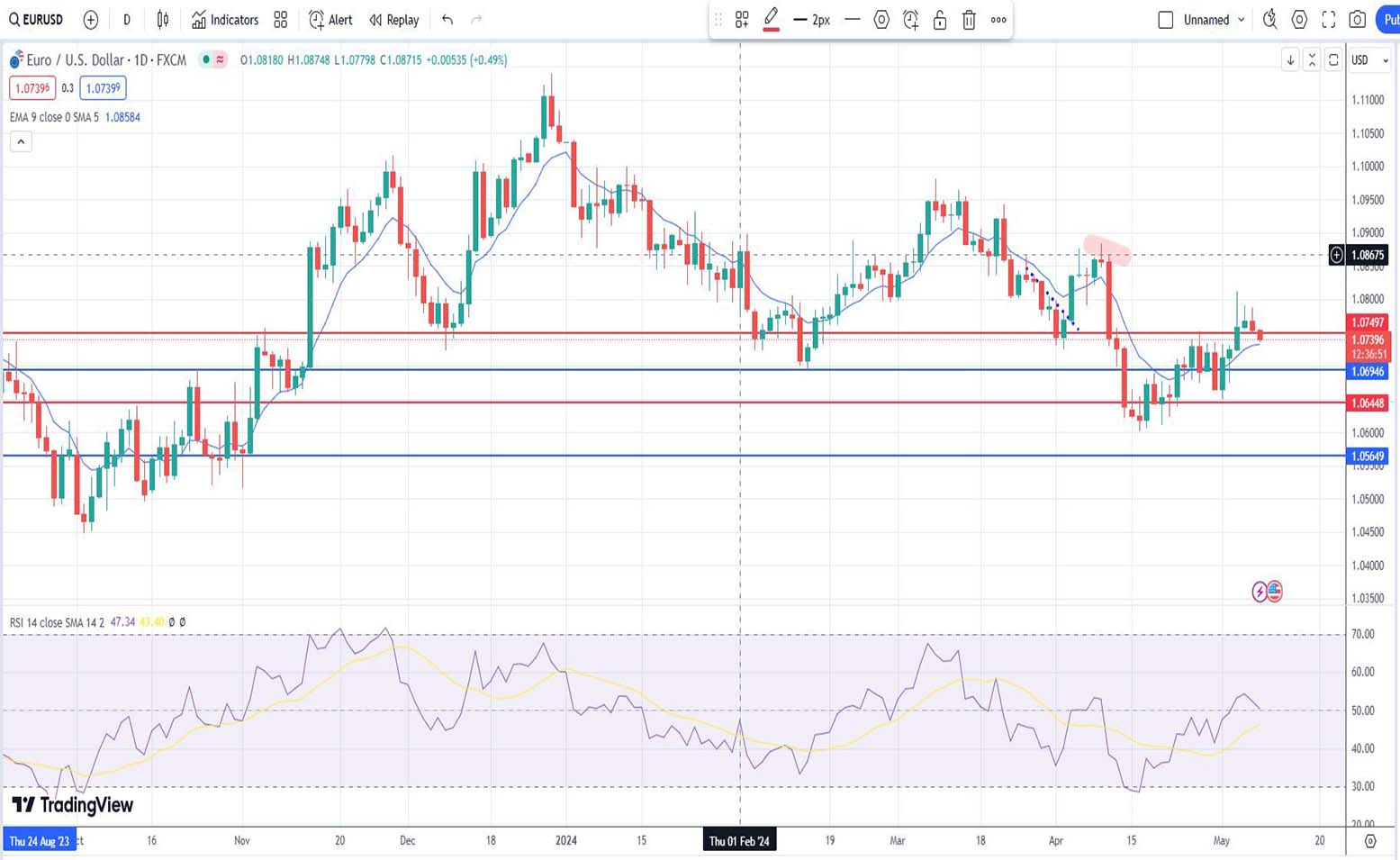Take a chart snapshot with the camera icon
Viewport: 1400px width, 860px height.
1358,20
